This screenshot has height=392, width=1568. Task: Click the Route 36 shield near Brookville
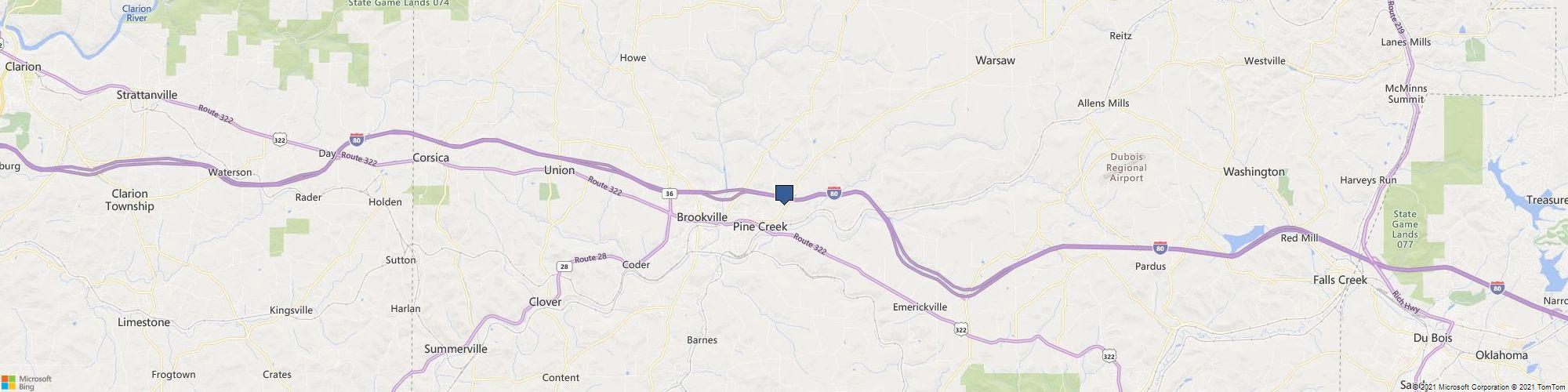[x=668, y=194]
